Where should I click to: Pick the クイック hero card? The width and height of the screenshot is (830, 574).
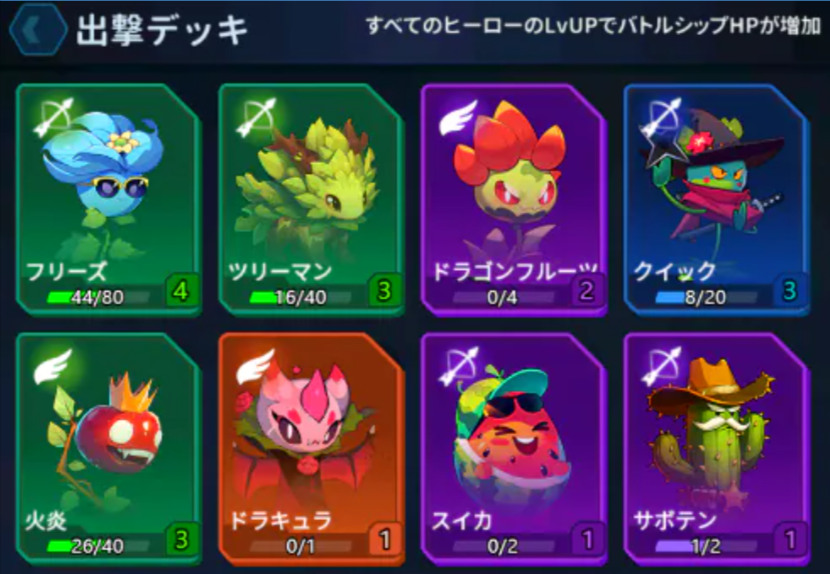(x=716, y=200)
